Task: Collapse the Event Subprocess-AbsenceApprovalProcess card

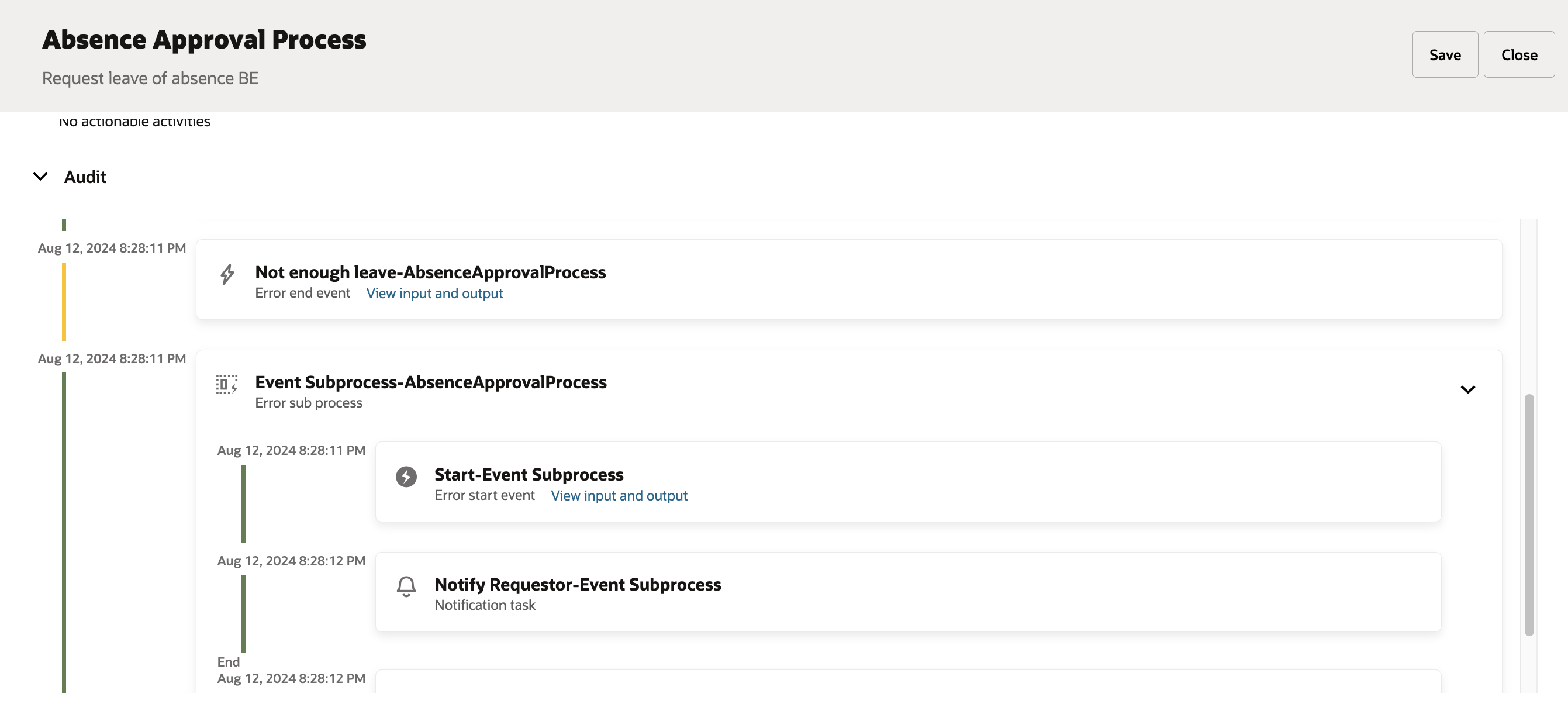Action: coord(1468,389)
